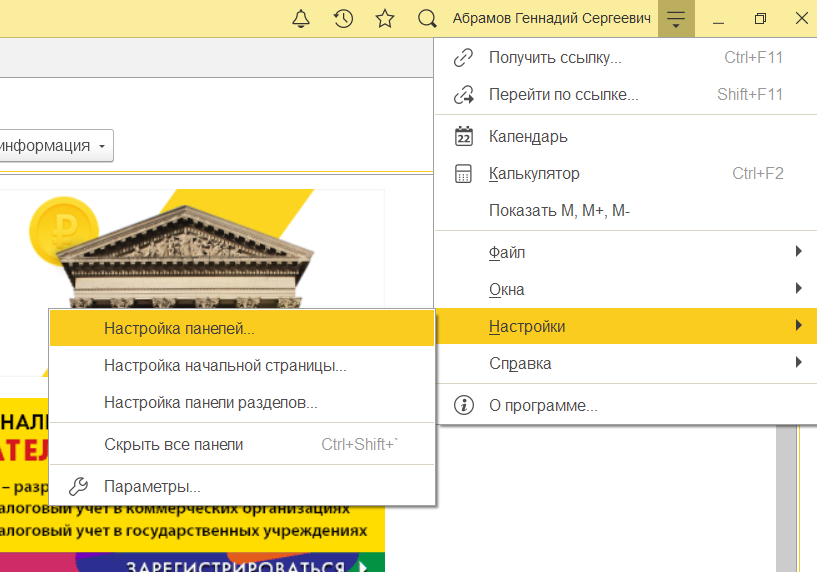The image size is (817, 572).
Task: Open the history clock icon
Action: click(x=343, y=19)
